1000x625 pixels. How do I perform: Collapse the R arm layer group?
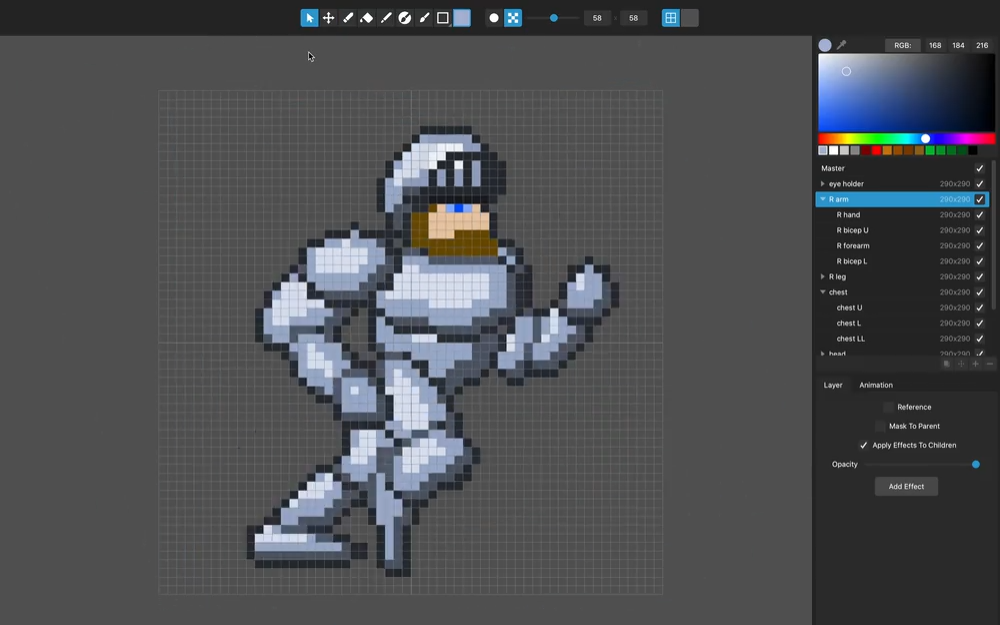pyautogui.click(x=823, y=199)
